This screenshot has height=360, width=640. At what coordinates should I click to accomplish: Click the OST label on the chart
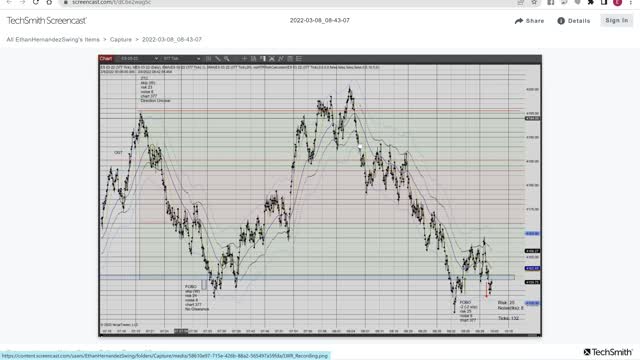(118, 152)
